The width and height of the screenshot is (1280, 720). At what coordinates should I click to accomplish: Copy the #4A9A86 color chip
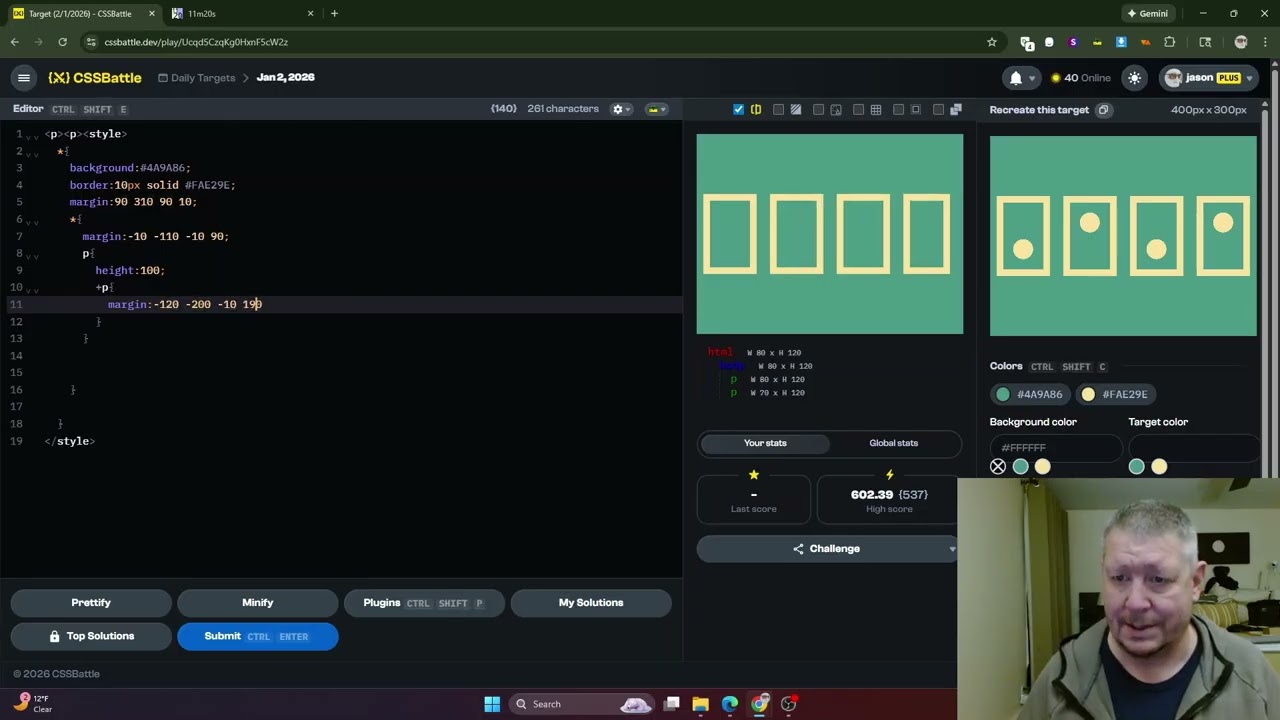pyautogui.click(x=1029, y=394)
